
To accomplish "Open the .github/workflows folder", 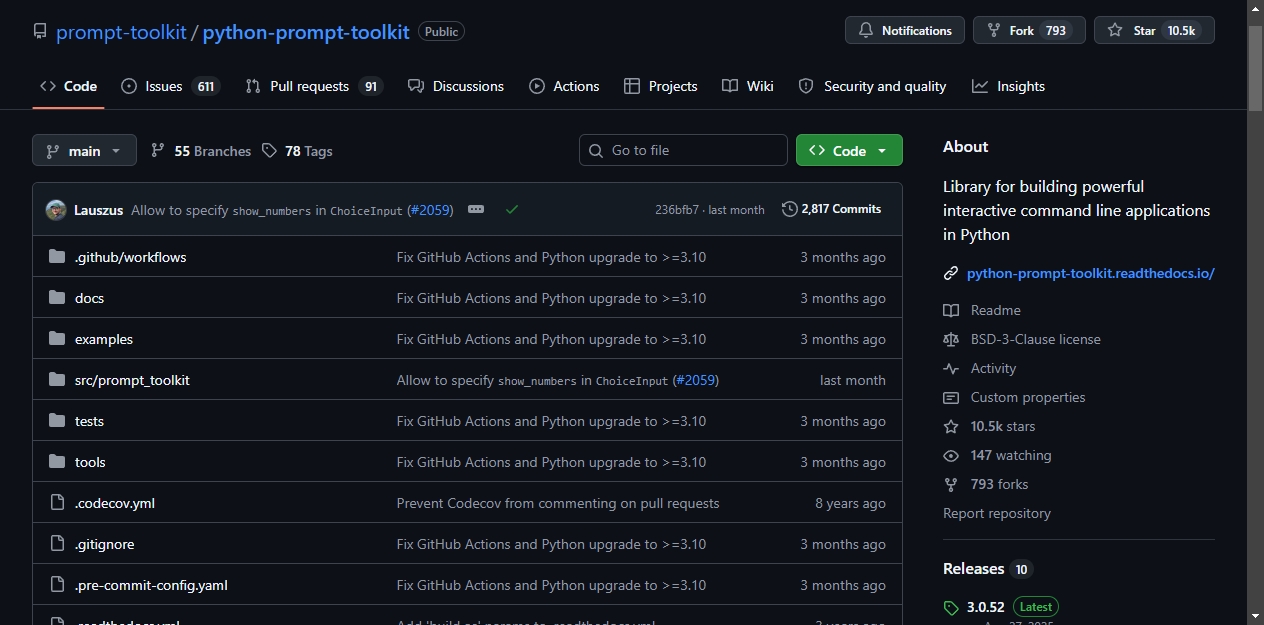I will tap(130, 257).
